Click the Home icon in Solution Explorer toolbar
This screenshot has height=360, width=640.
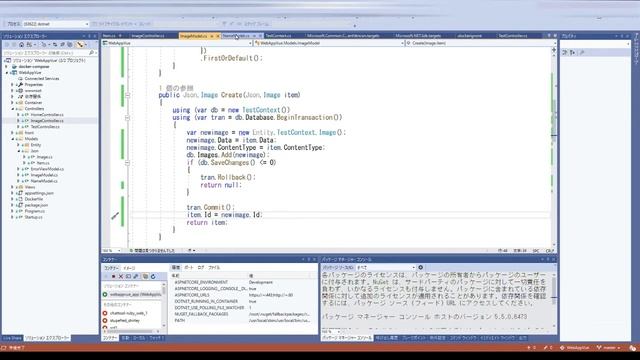pos(22,44)
